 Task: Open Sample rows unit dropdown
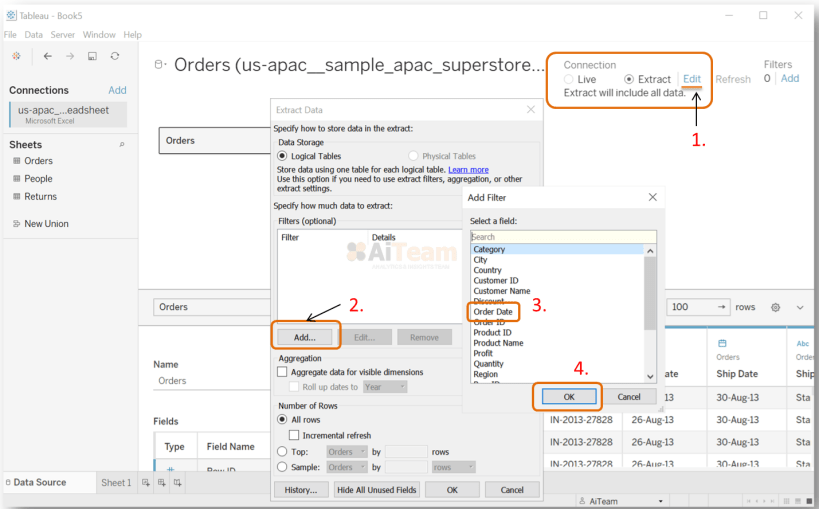click(x=453, y=467)
